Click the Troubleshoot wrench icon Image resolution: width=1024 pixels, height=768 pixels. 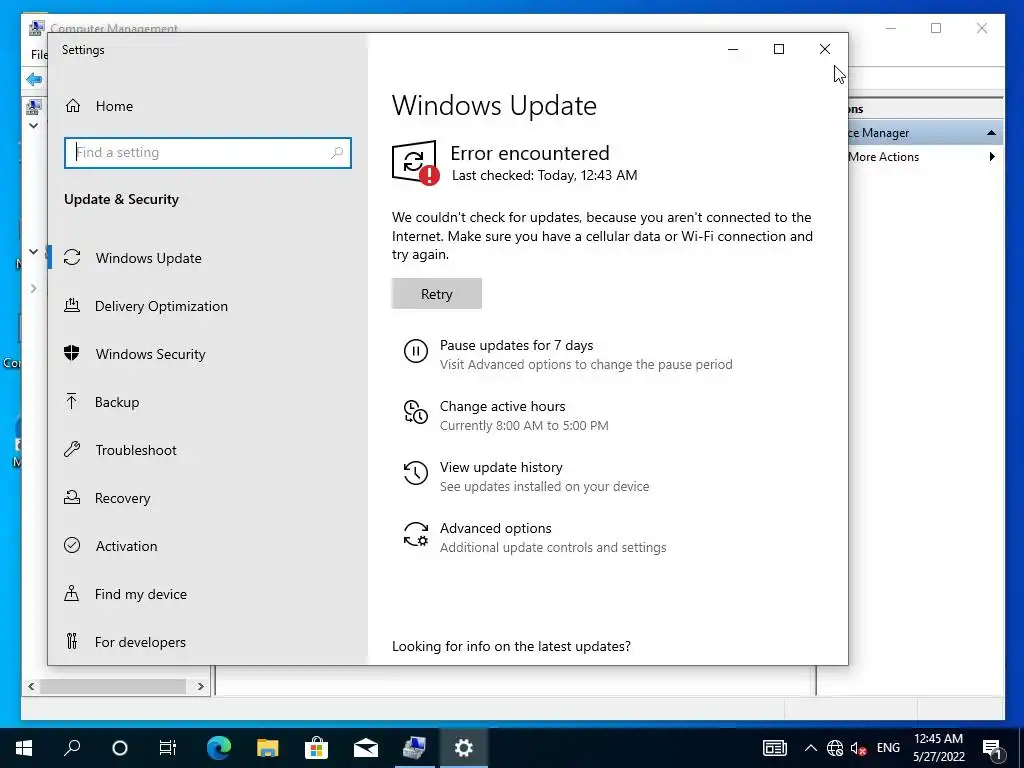click(x=72, y=449)
